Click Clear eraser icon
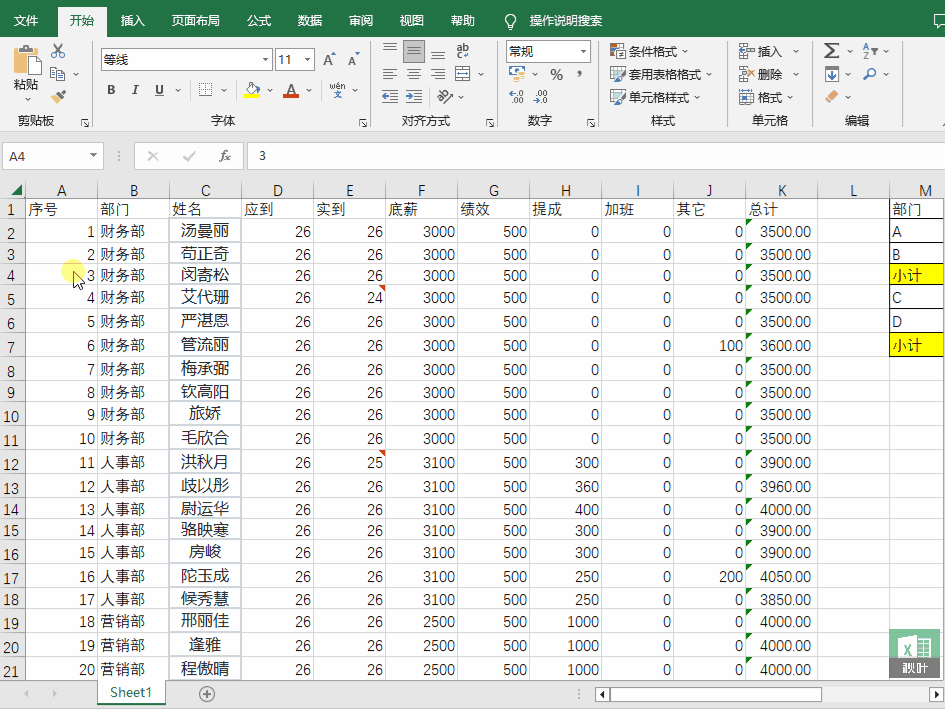This screenshot has width=945, height=709. (x=832, y=96)
